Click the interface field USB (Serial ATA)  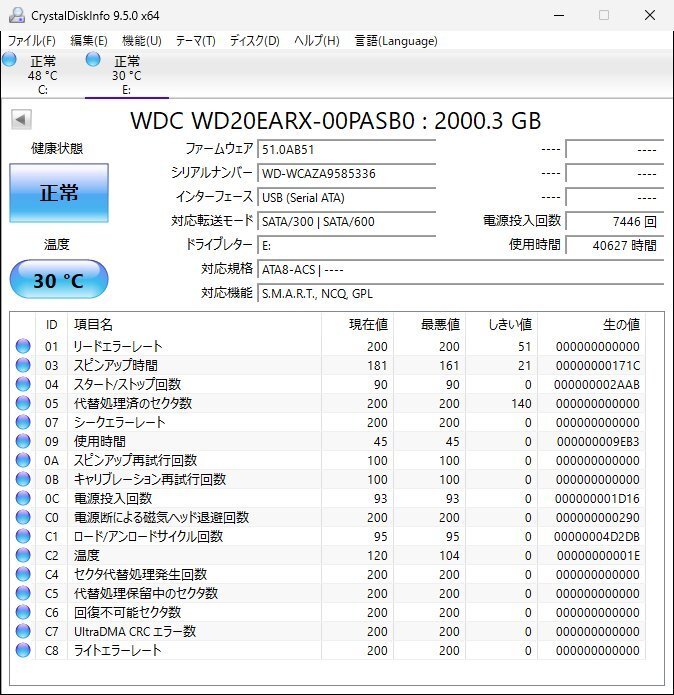pyautogui.click(x=347, y=197)
